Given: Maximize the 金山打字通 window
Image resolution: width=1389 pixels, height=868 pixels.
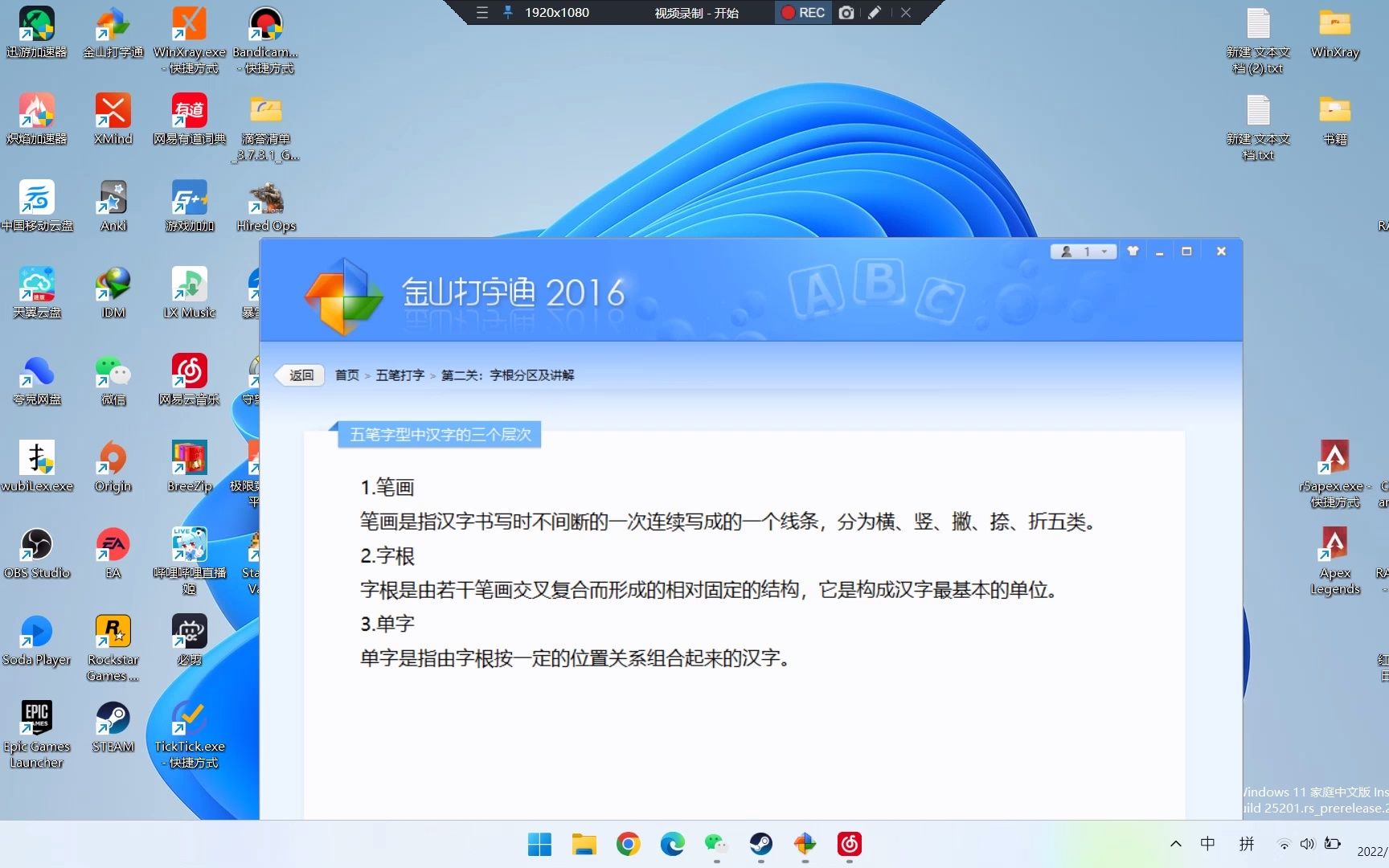Looking at the screenshot, I should (x=1186, y=252).
